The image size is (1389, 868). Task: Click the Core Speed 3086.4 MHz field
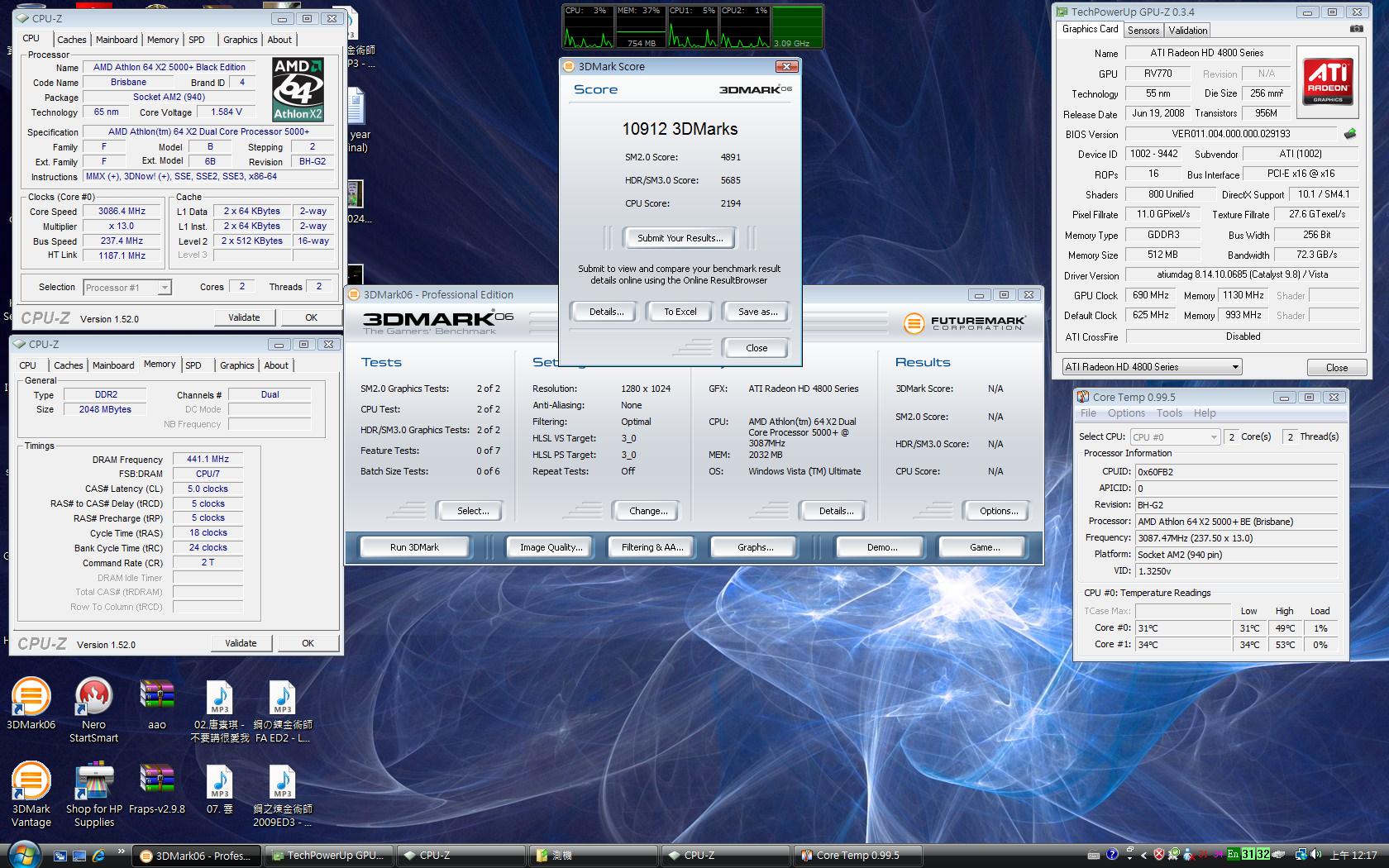[x=122, y=212]
